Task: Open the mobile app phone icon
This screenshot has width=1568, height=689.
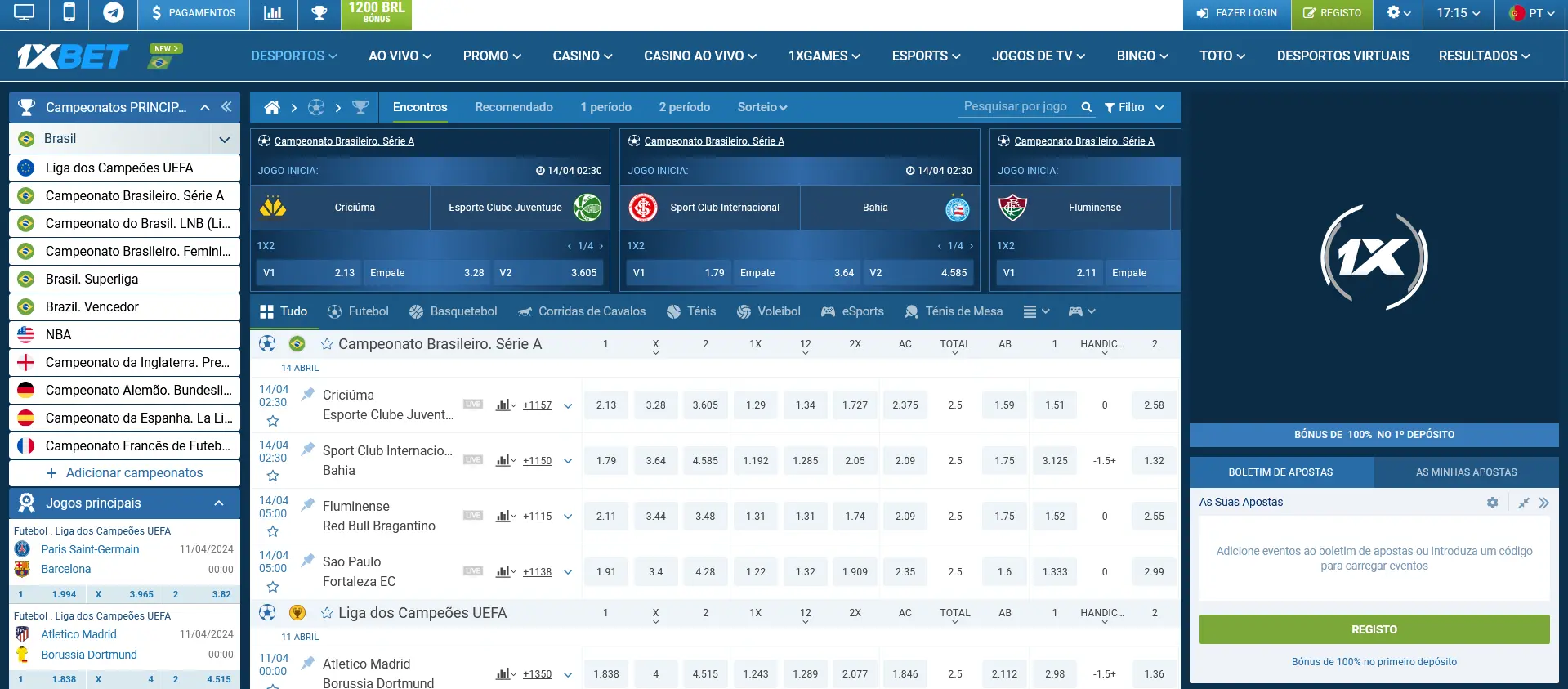Action: click(x=69, y=13)
